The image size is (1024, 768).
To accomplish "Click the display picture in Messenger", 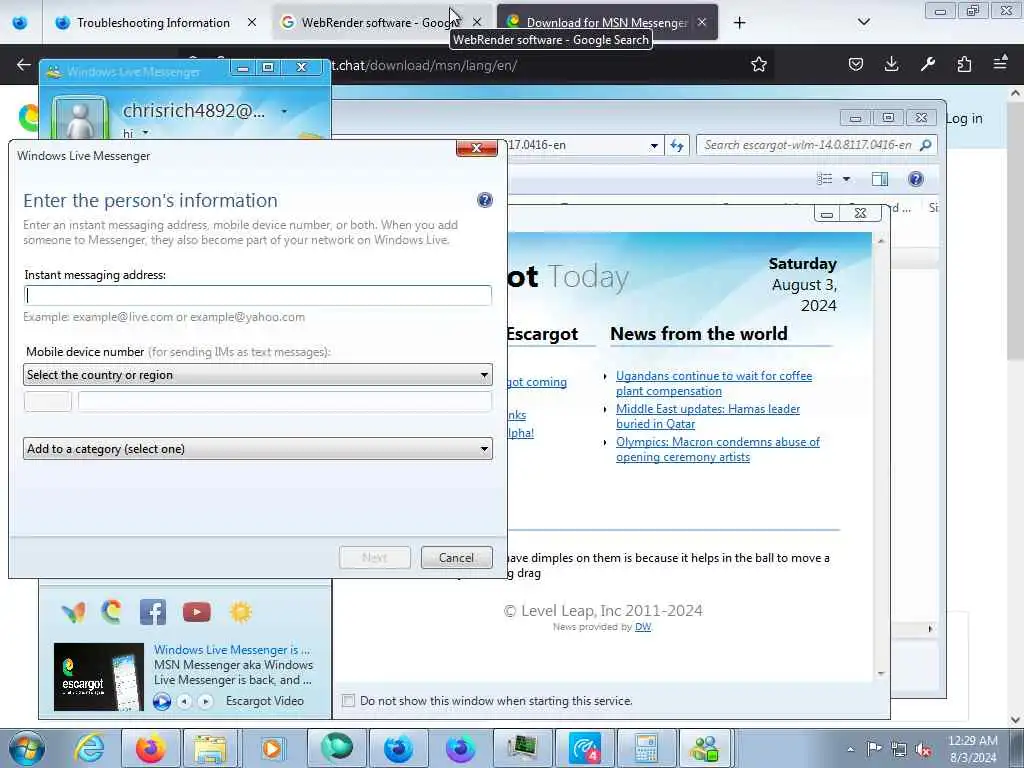I will pyautogui.click(x=80, y=119).
